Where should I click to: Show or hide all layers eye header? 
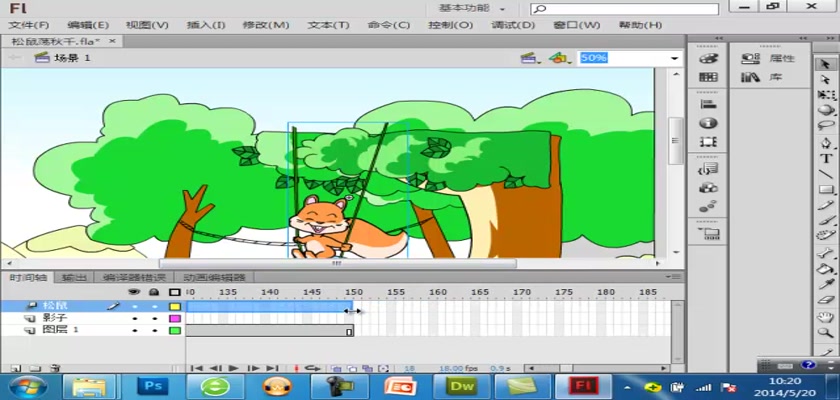[135, 292]
